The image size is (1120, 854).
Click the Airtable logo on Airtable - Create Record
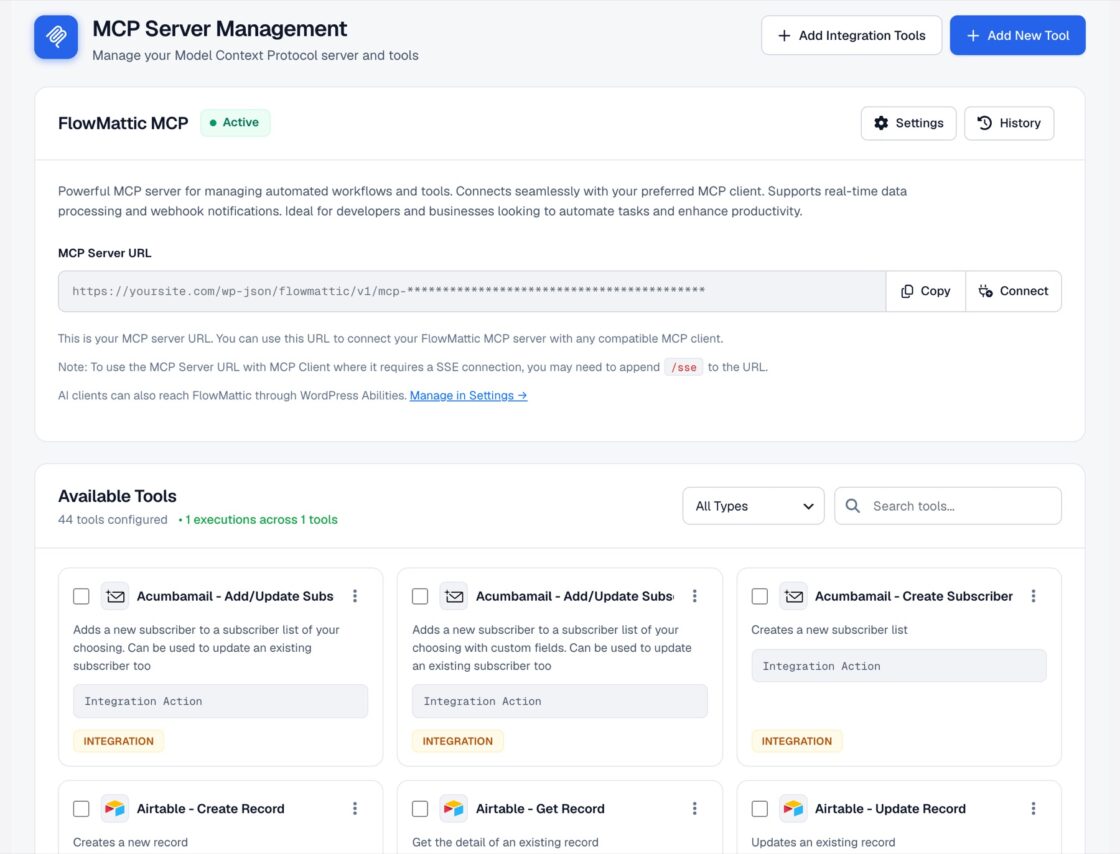click(114, 808)
